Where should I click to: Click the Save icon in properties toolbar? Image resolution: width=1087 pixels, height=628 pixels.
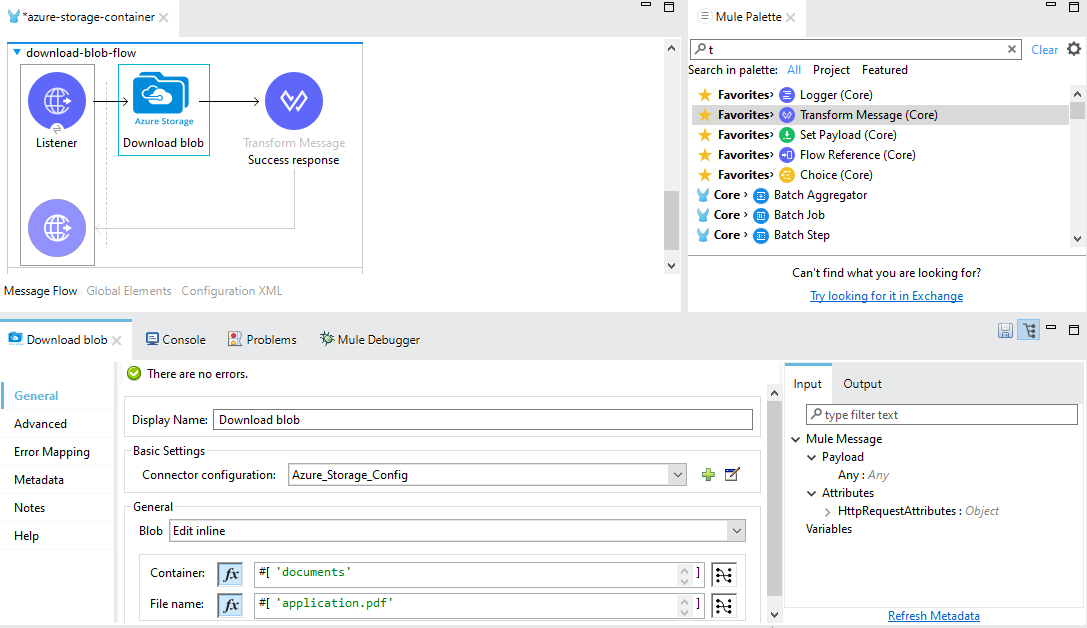(1005, 331)
